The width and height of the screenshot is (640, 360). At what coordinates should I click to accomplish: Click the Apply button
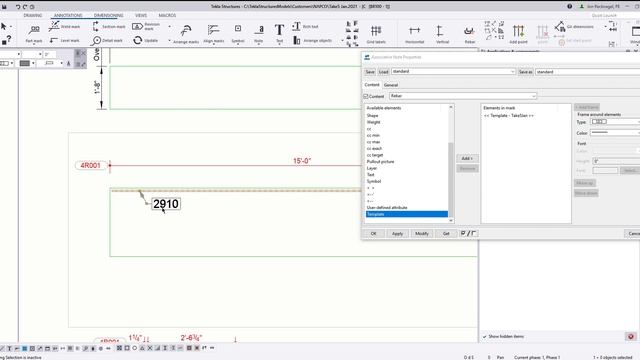(397, 233)
